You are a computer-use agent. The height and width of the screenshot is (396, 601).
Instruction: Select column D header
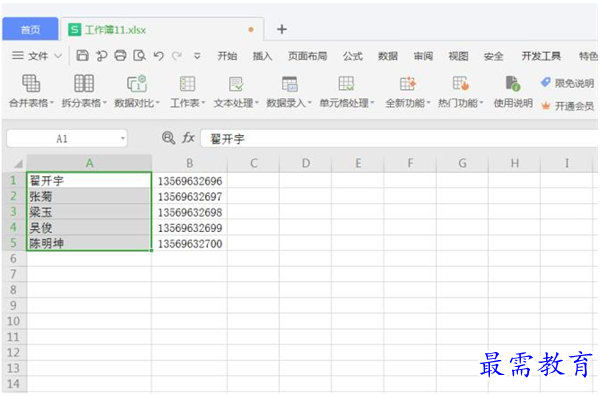(305, 163)
